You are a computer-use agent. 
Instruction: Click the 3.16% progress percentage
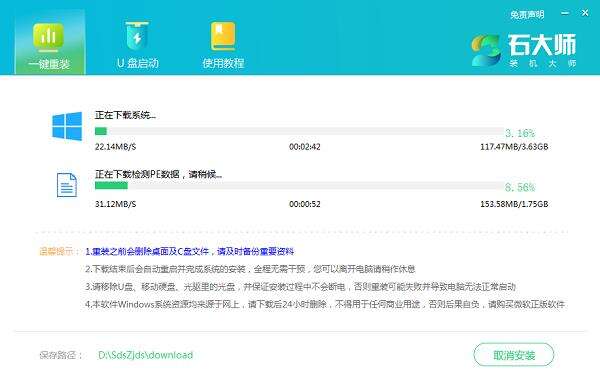[x=520, y=133]
